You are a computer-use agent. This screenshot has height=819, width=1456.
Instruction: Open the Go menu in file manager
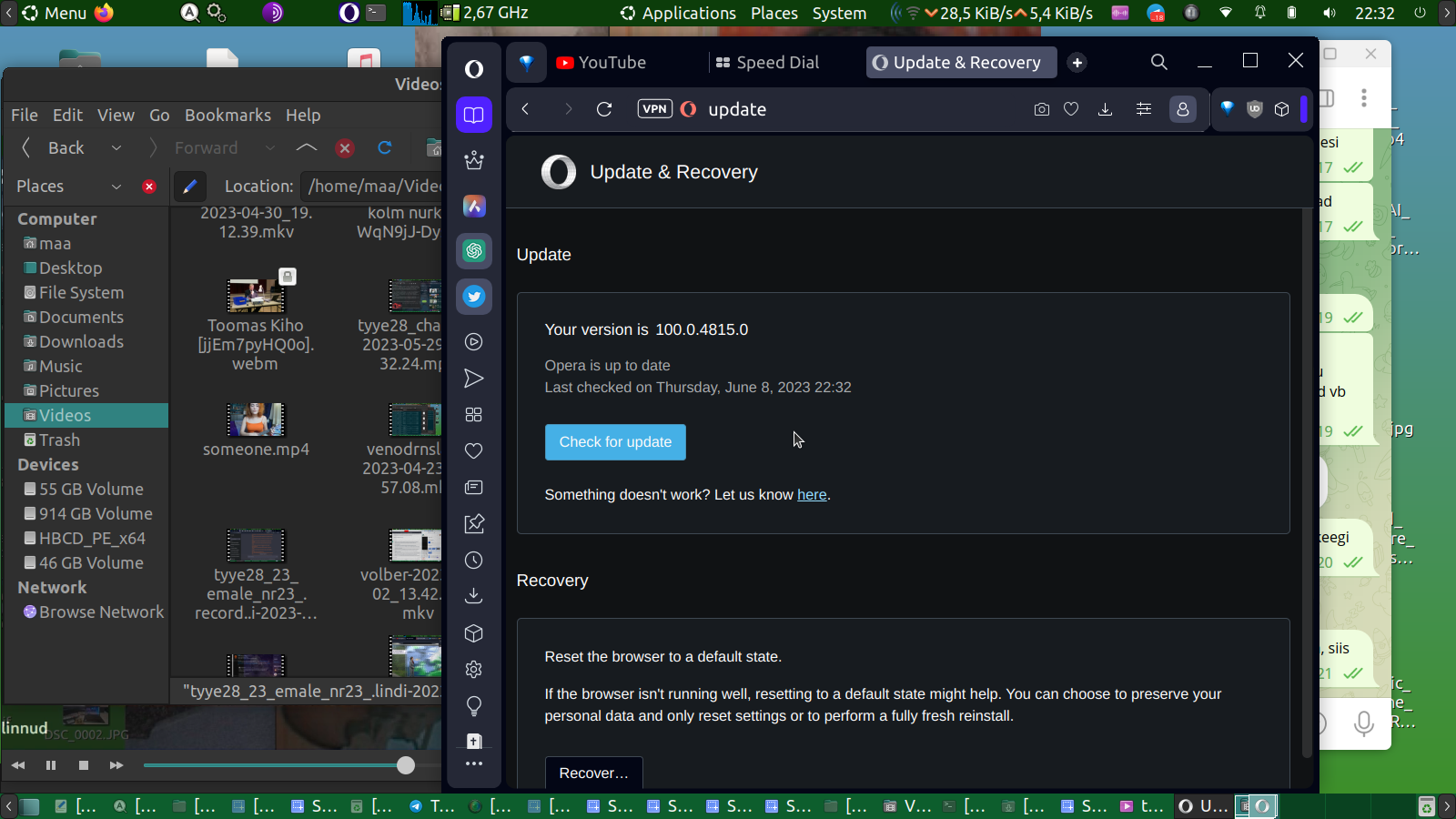coord(159,116)
